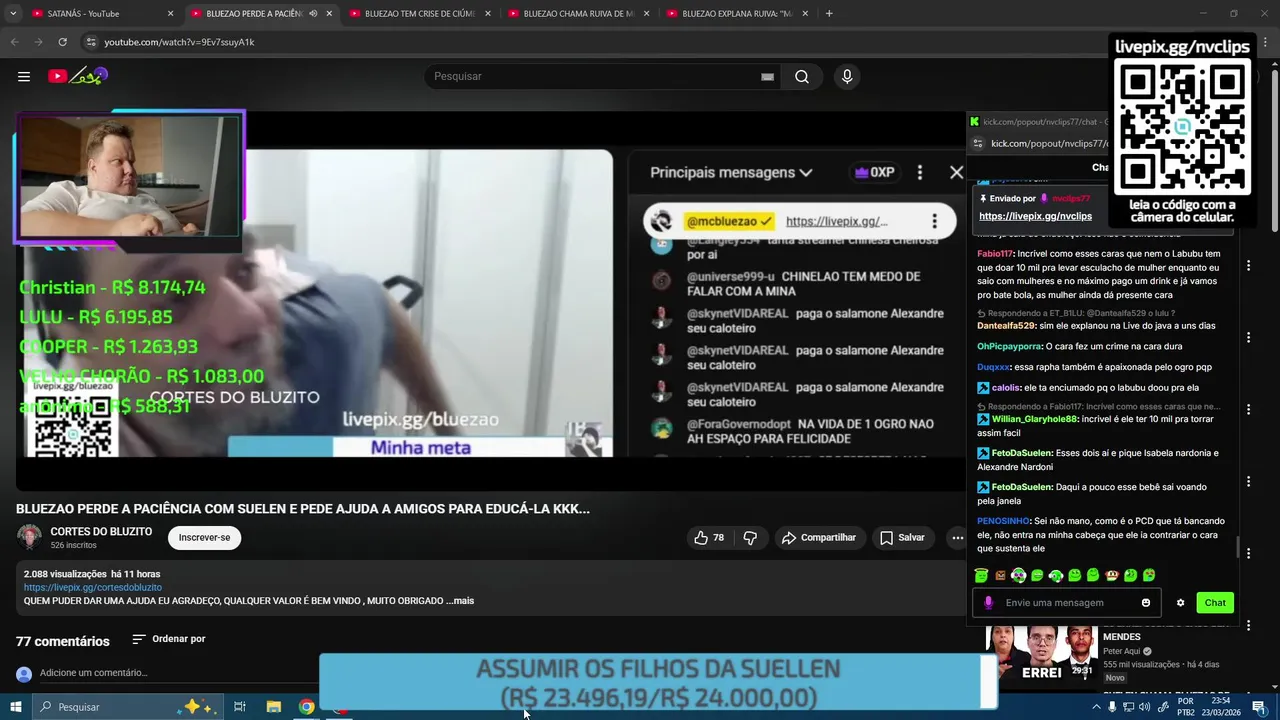Mute the BLUEZAO PERDE A PACIÊNCIA tab audio
Viewport: 1280px width, 720px height.
coord(313,13)
